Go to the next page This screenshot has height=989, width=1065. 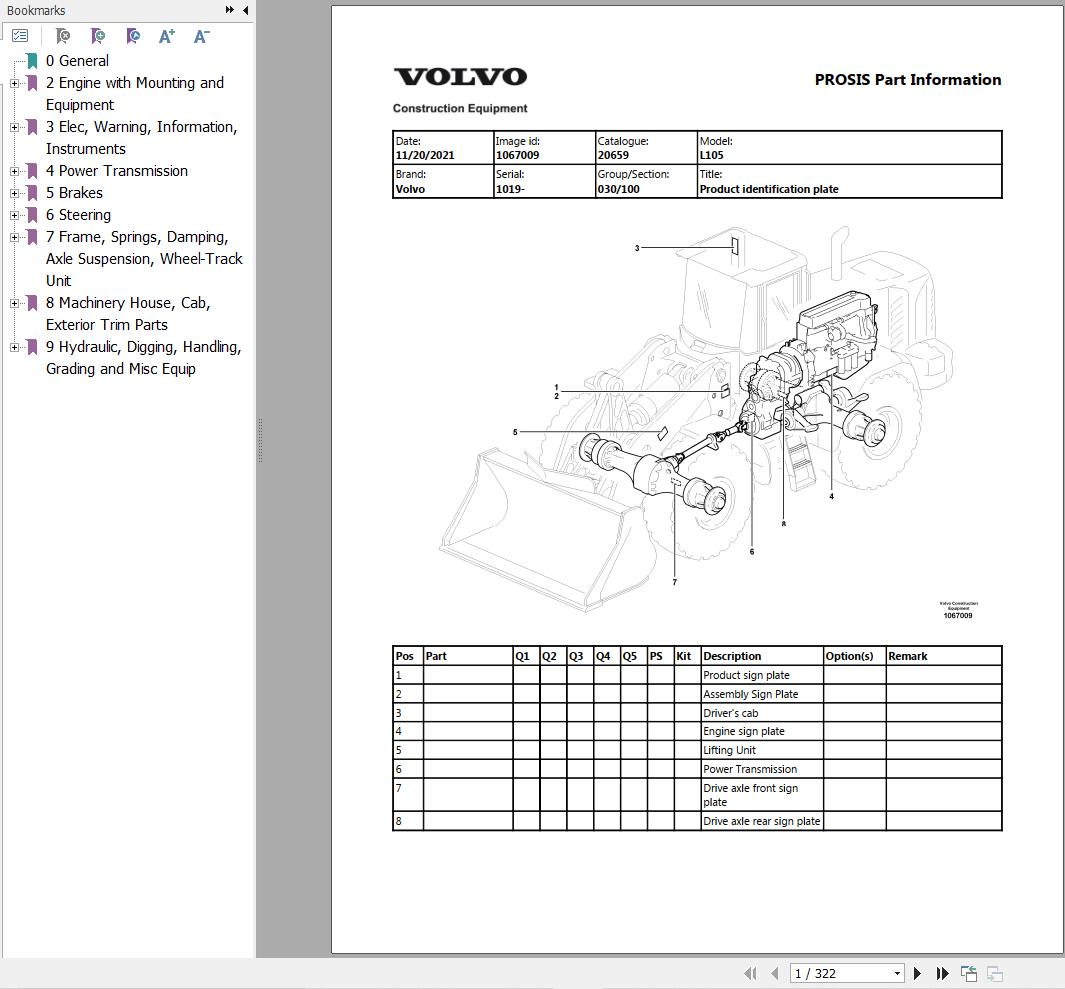pyautogui.click(x=917, y=973)
